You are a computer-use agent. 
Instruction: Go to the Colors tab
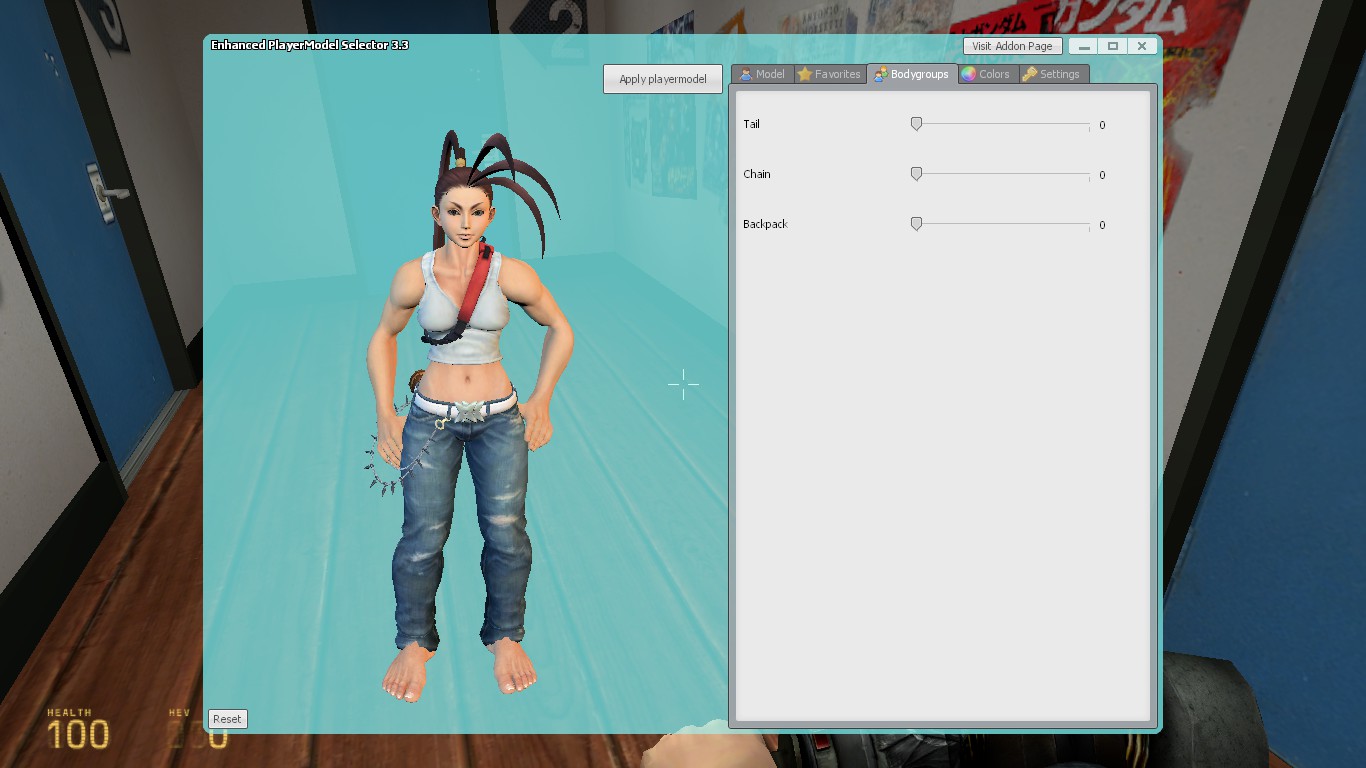point(986,74)
